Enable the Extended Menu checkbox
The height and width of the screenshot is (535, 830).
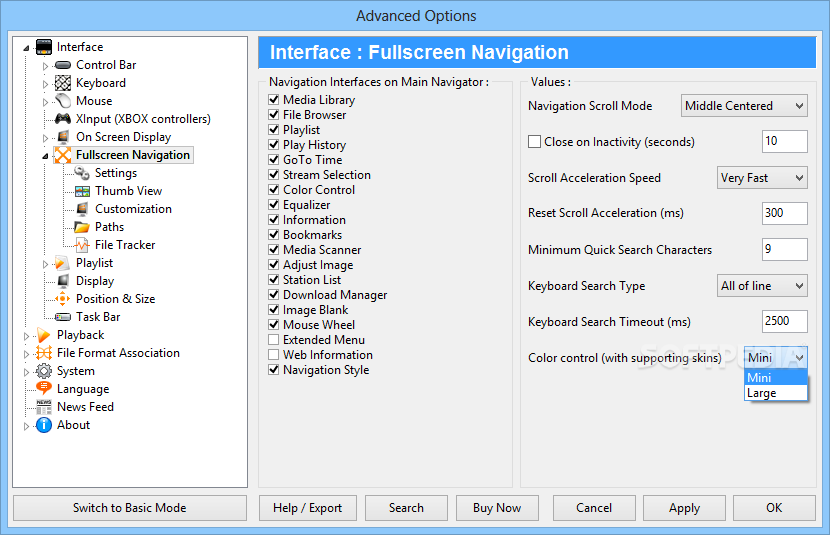[274, 339]
